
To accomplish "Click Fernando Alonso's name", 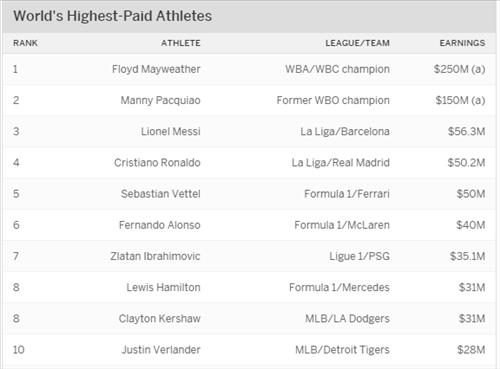I will [x=159, y=225].
